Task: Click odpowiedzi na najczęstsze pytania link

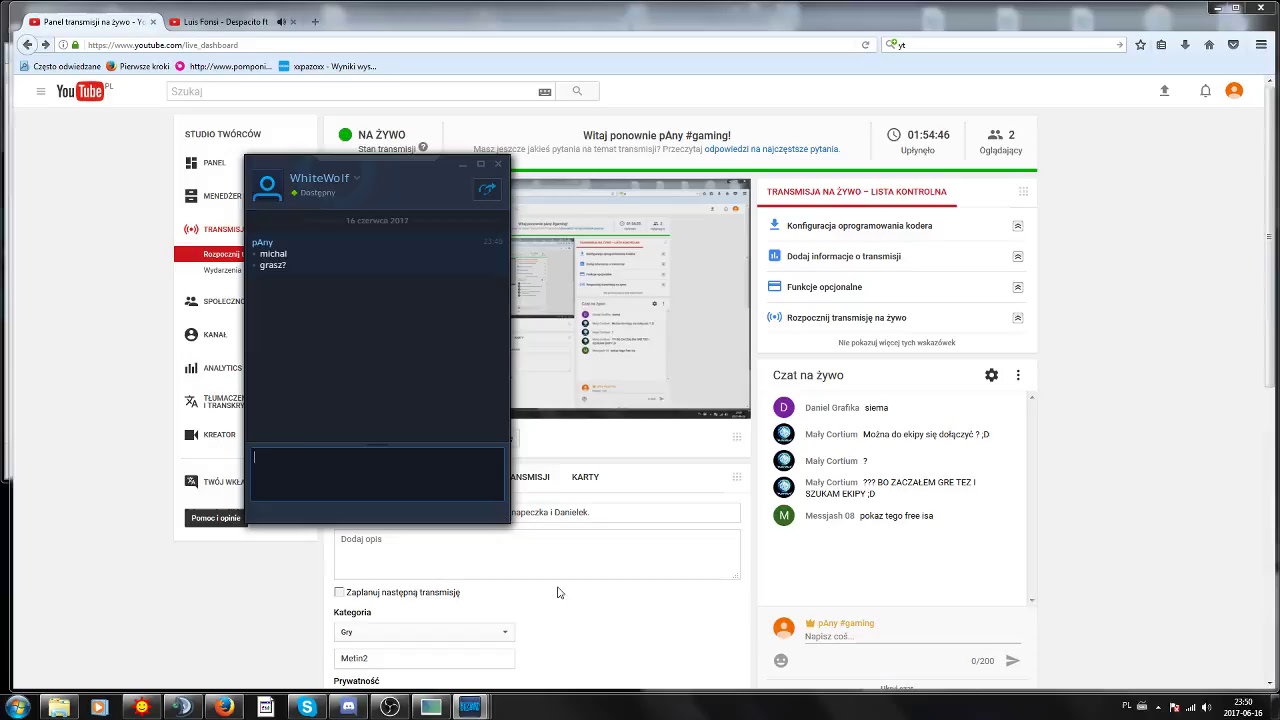Action: [x=771, y=149]
